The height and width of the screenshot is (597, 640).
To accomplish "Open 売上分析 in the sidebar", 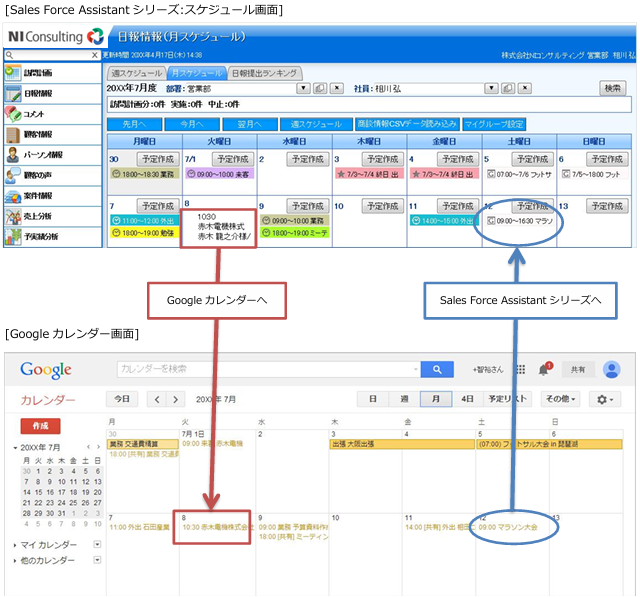I will 52,216.
